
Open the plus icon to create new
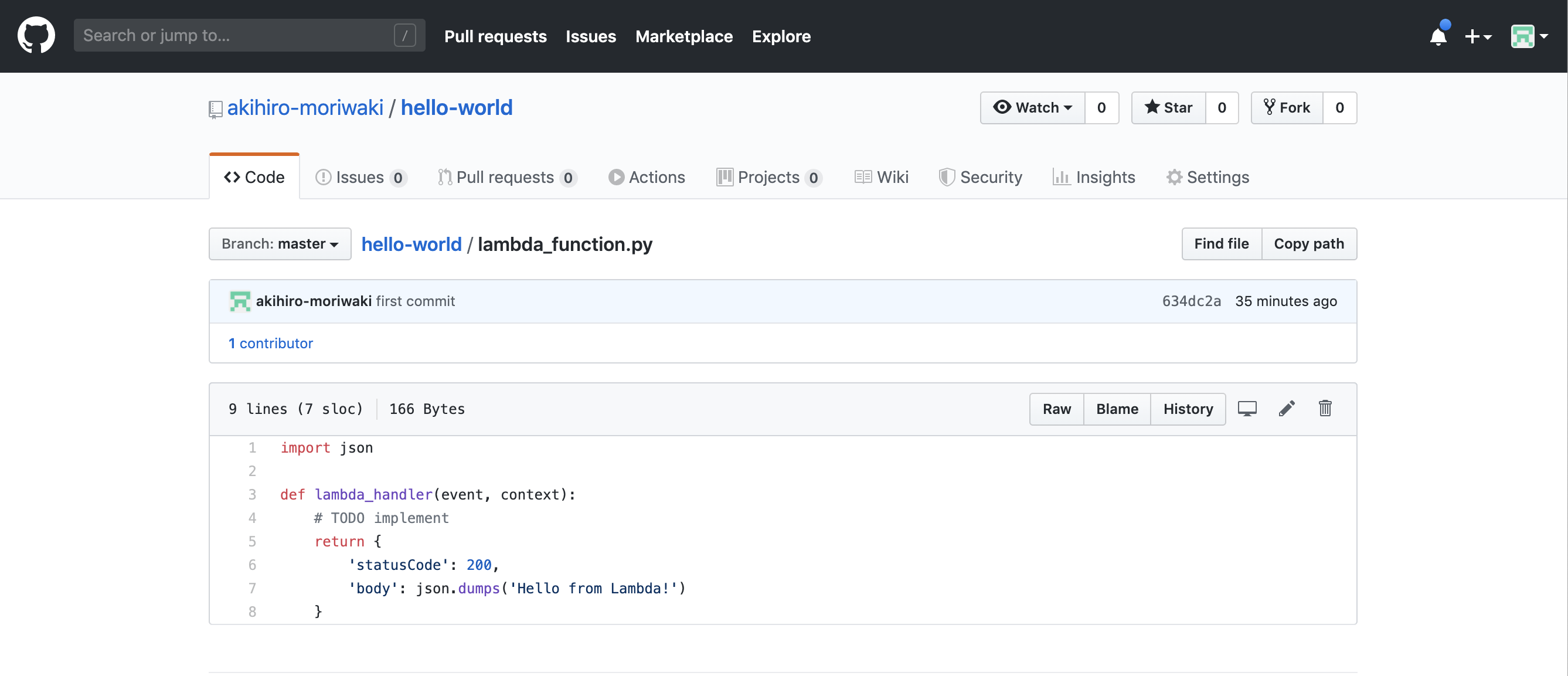pyautogui.click(x=1474, y=36)
